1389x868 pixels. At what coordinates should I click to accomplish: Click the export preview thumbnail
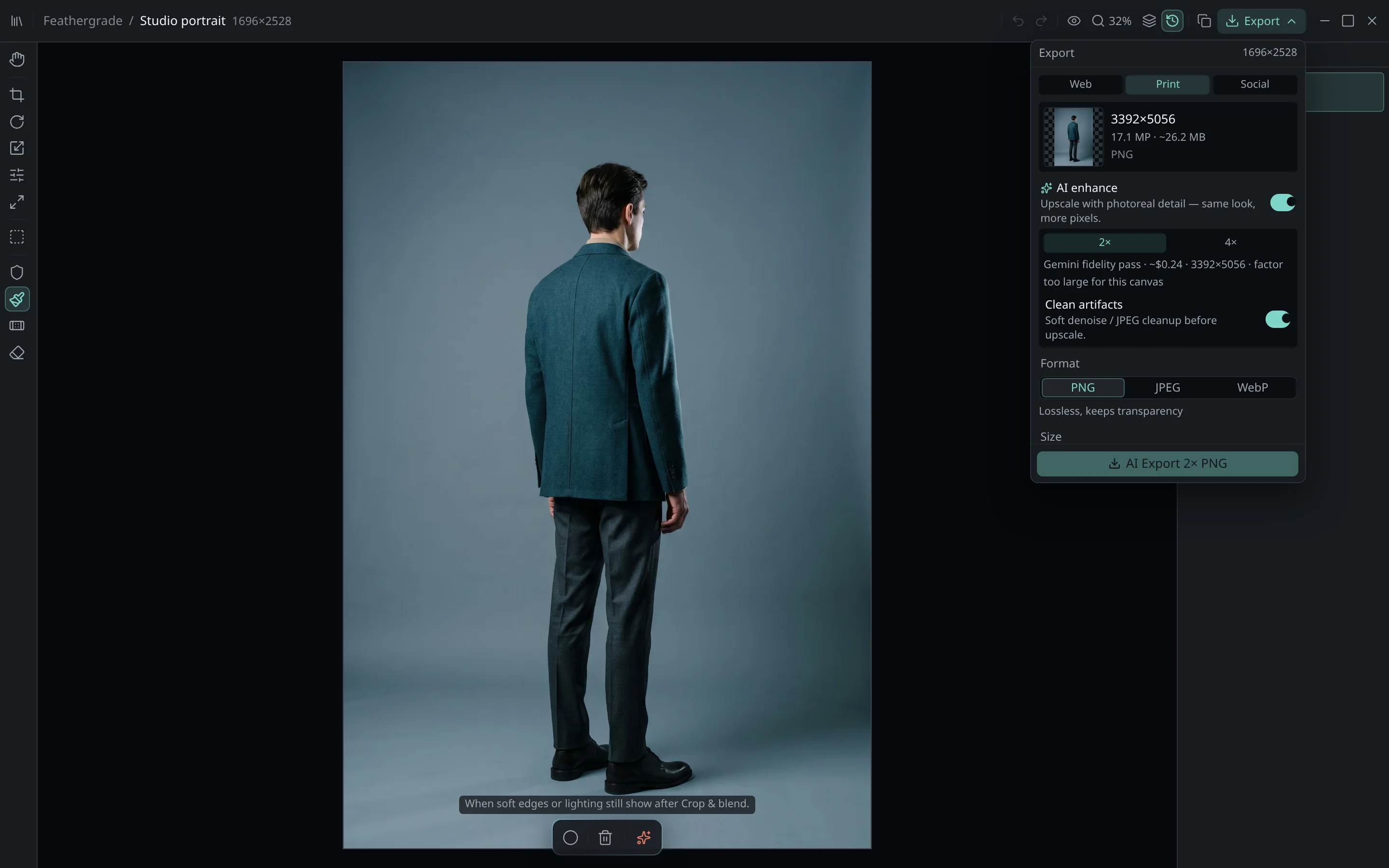[1073, 136]
